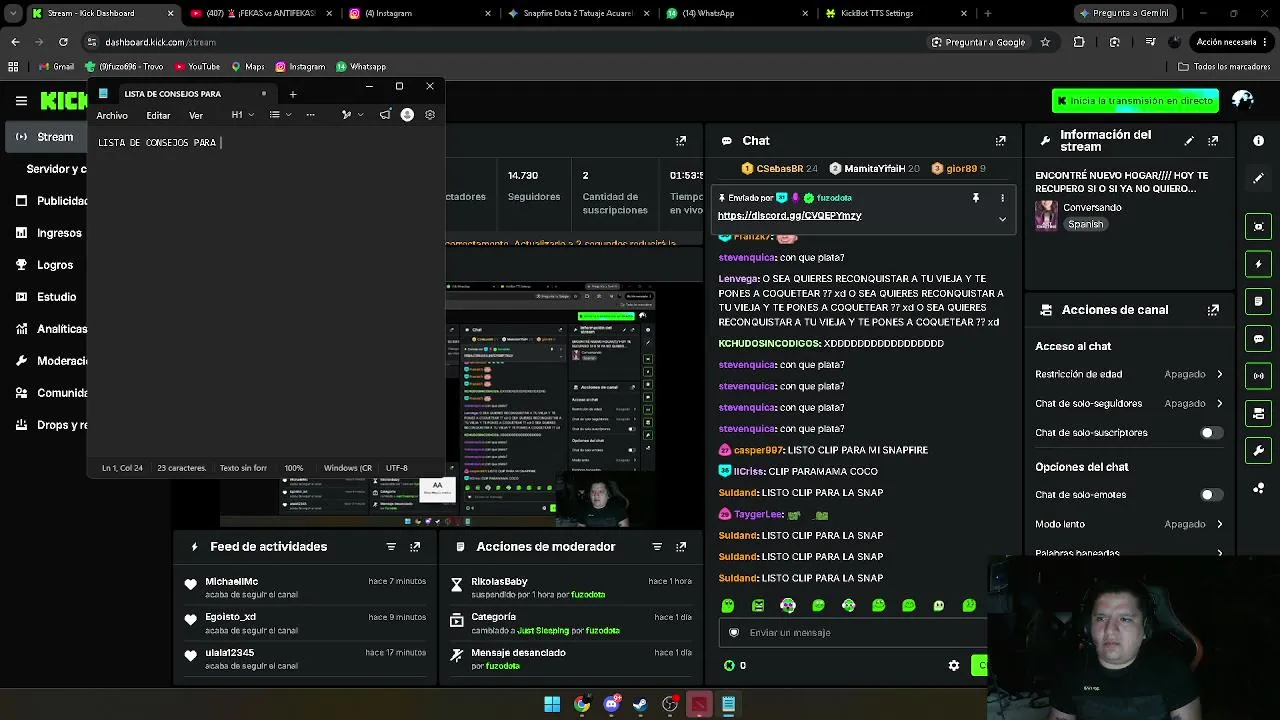Add a new Notepad tab

tap(293, 94)
